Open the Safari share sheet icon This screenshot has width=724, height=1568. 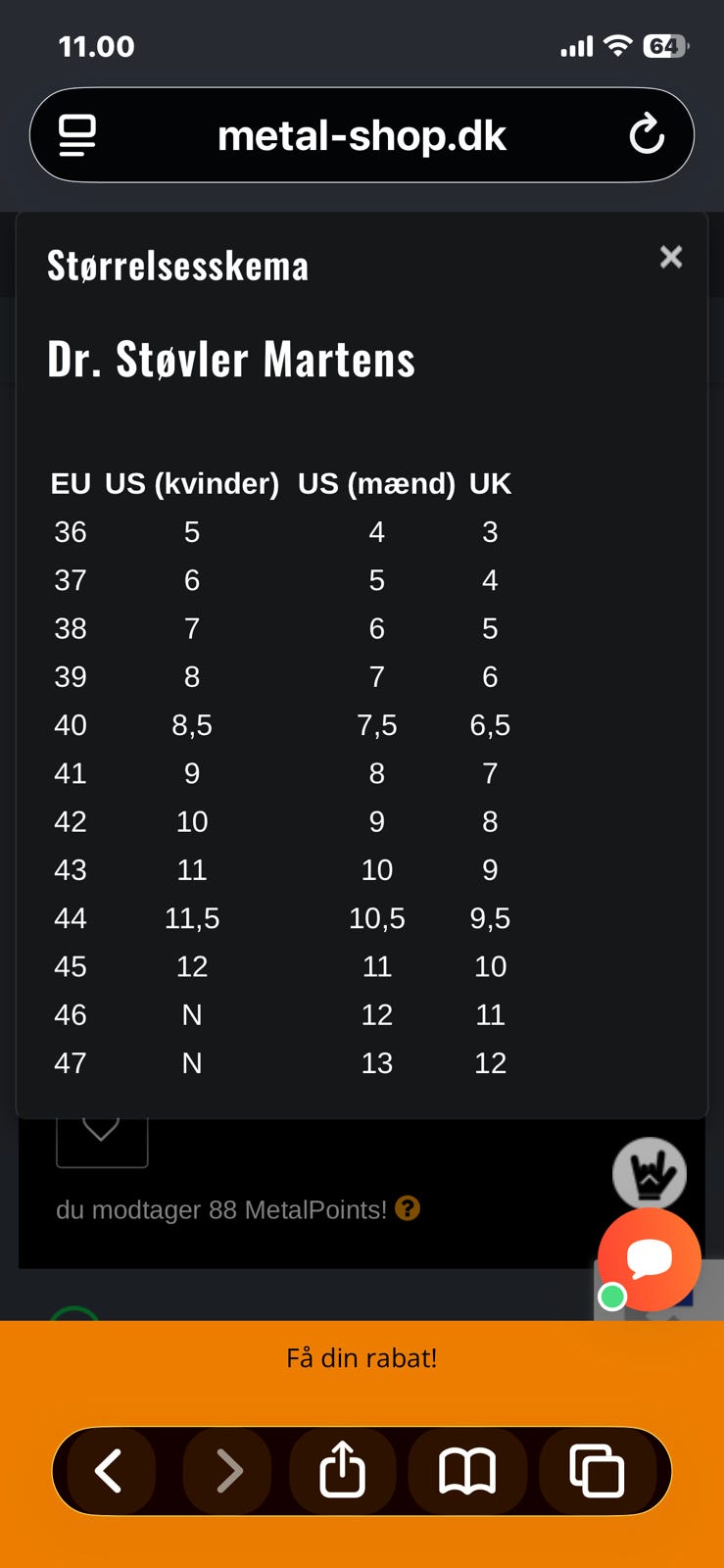point(343,1471)
